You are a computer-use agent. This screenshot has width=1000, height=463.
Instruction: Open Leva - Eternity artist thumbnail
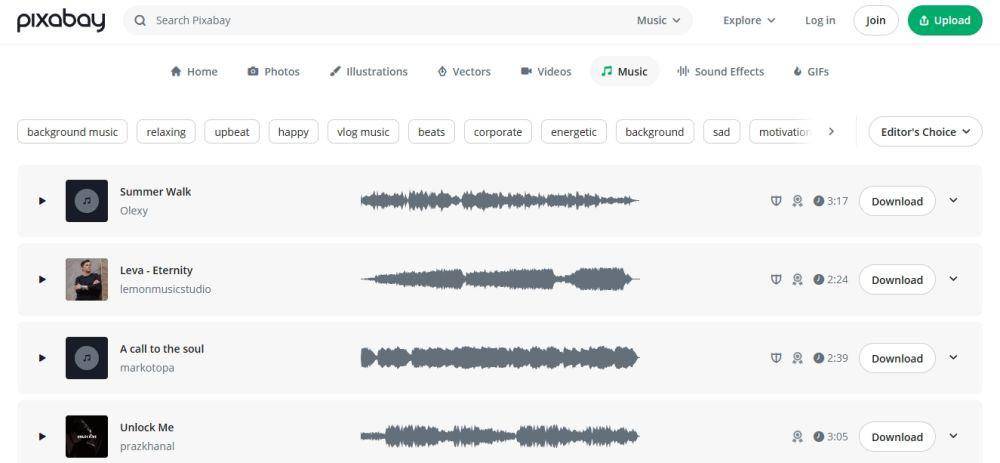pos(87,279)
